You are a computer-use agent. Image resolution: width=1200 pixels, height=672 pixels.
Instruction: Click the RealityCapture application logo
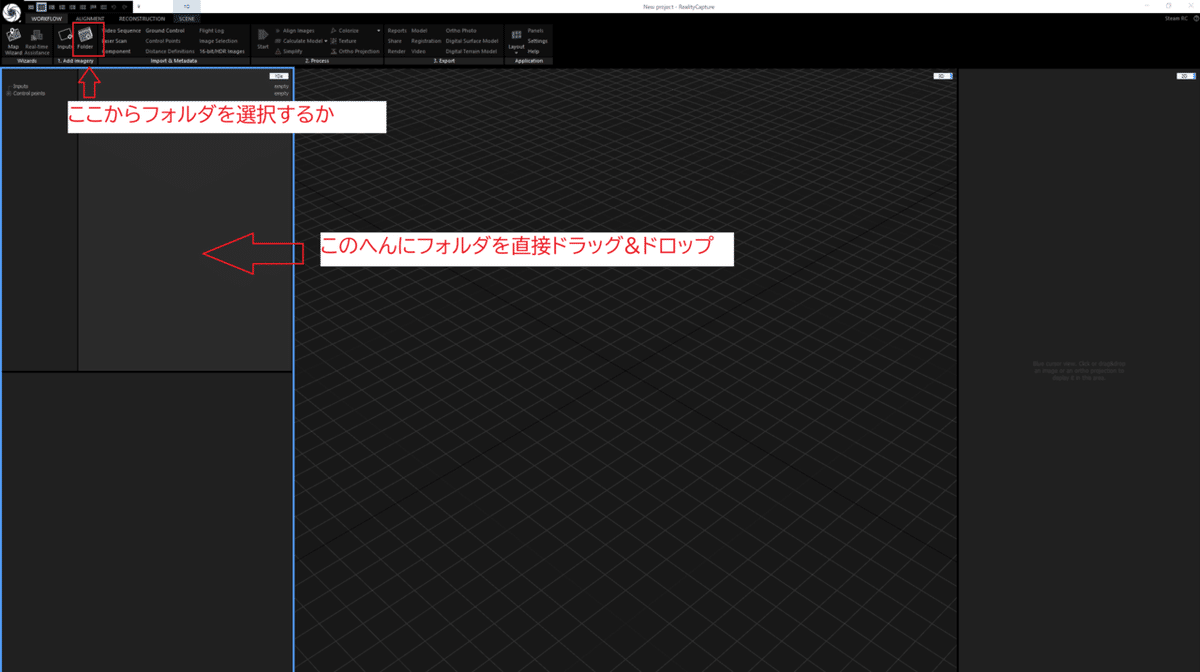click(x=12, y=11)
